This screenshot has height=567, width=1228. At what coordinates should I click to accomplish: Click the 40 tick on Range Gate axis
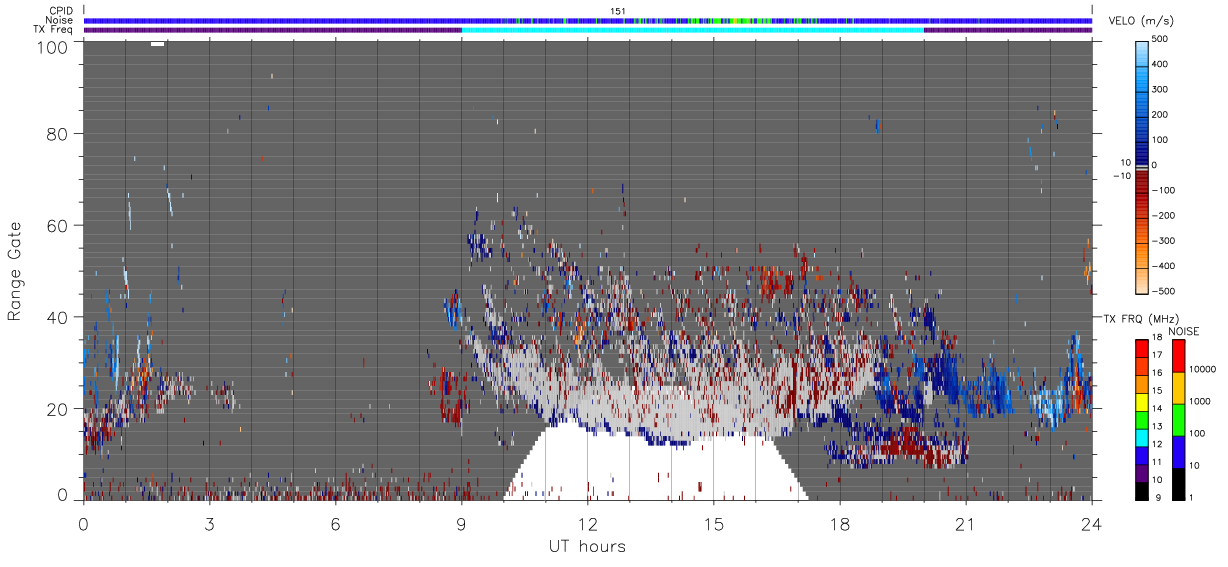(59, 317)
